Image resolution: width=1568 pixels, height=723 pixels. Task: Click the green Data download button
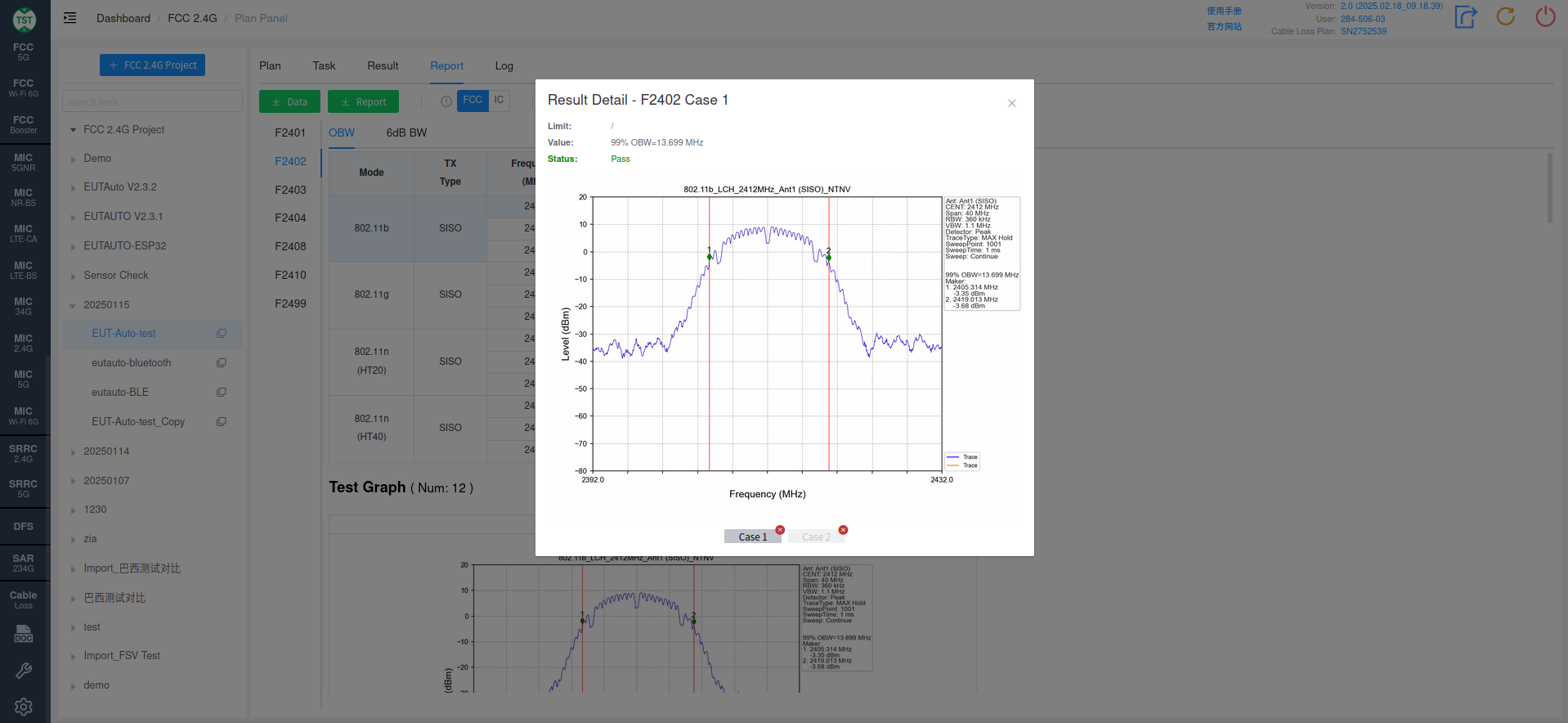289,101
